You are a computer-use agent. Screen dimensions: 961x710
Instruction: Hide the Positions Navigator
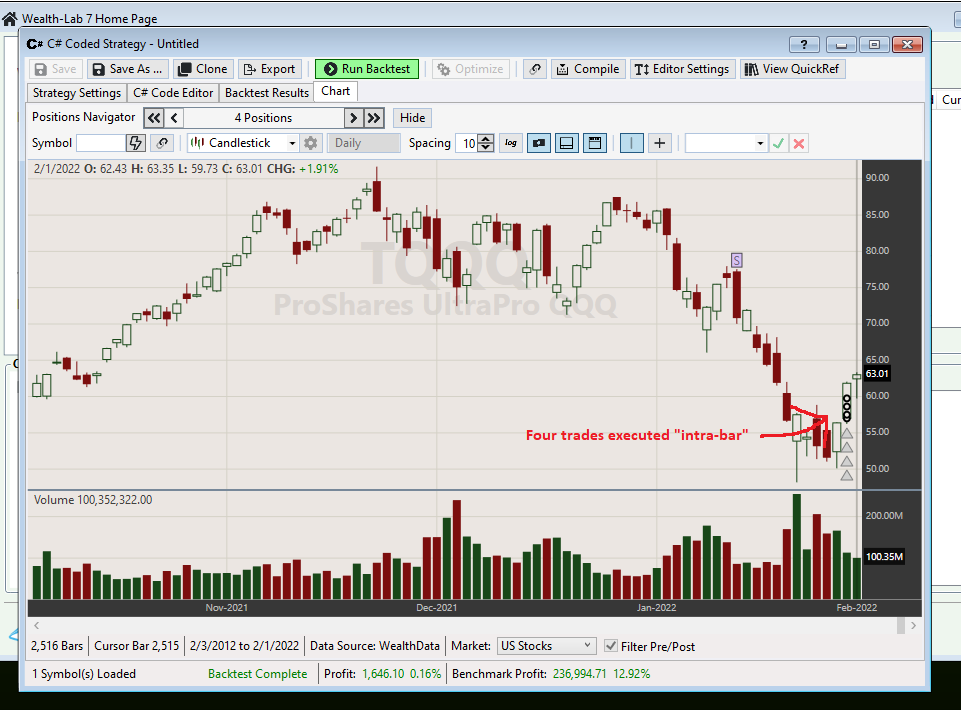412,118
